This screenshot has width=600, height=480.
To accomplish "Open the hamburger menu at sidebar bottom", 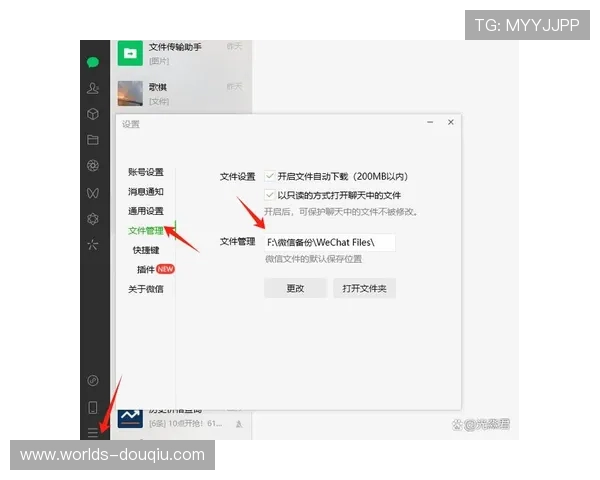I will click(93, 433).
